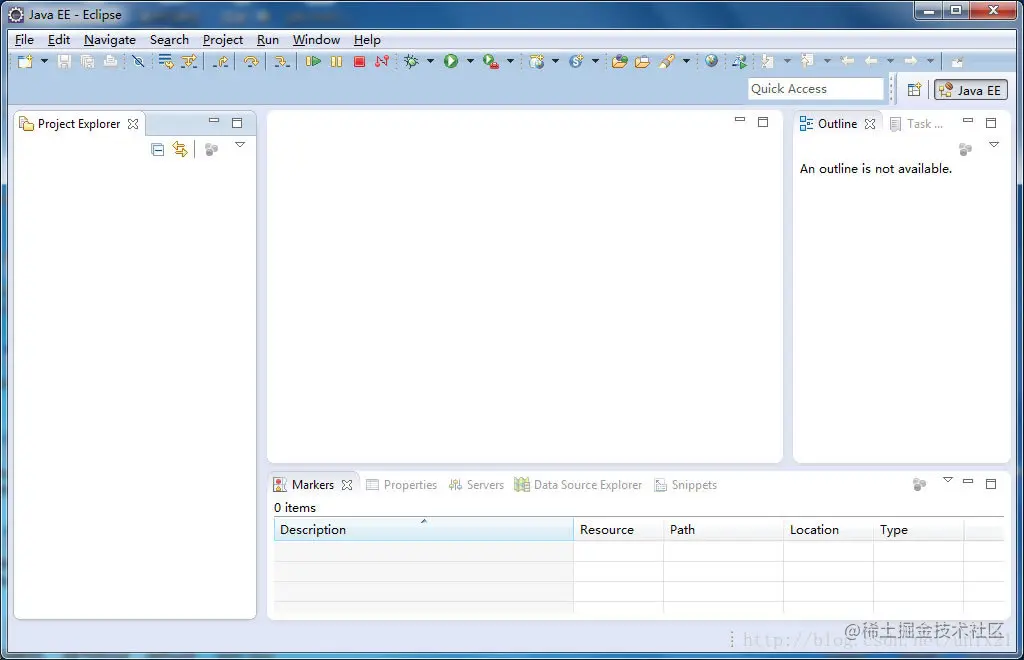Screen dimensions: 1024x660
Task: Click the Disconnect icon
Action: (x=382, y=61)
